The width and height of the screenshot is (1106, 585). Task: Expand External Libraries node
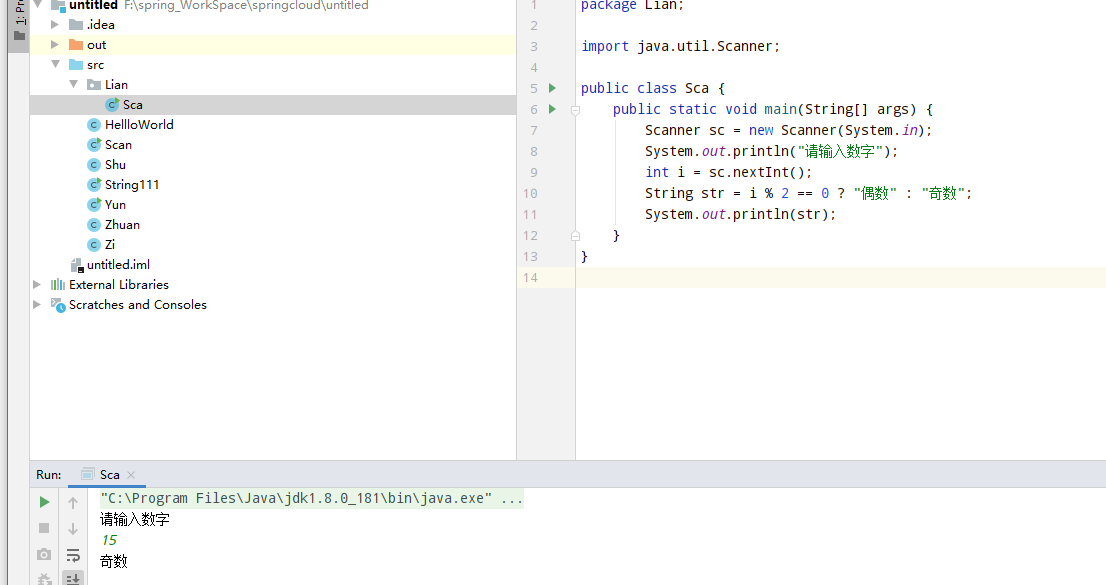click(38, 285)
